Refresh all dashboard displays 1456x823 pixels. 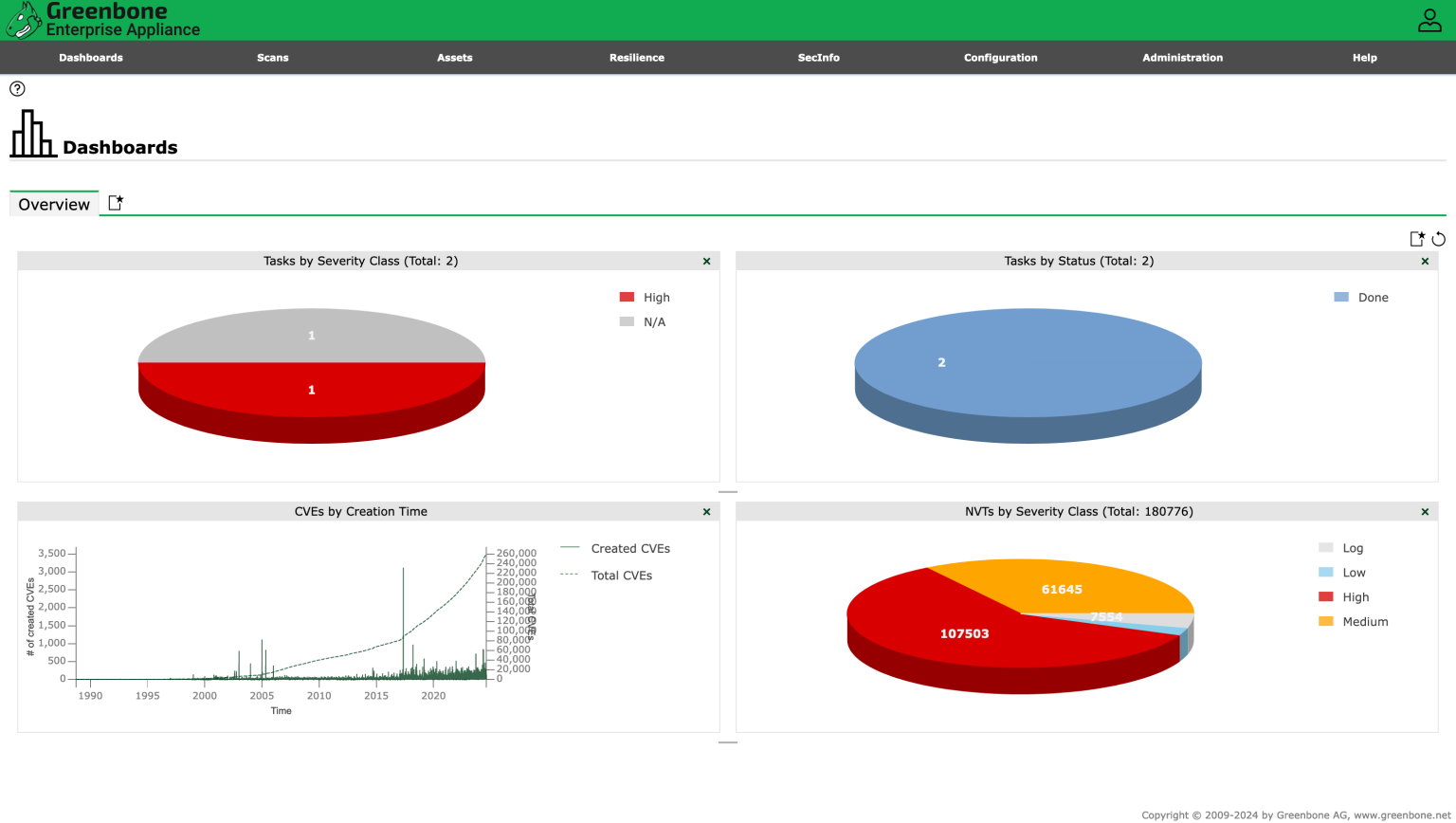click(1439, 238)
